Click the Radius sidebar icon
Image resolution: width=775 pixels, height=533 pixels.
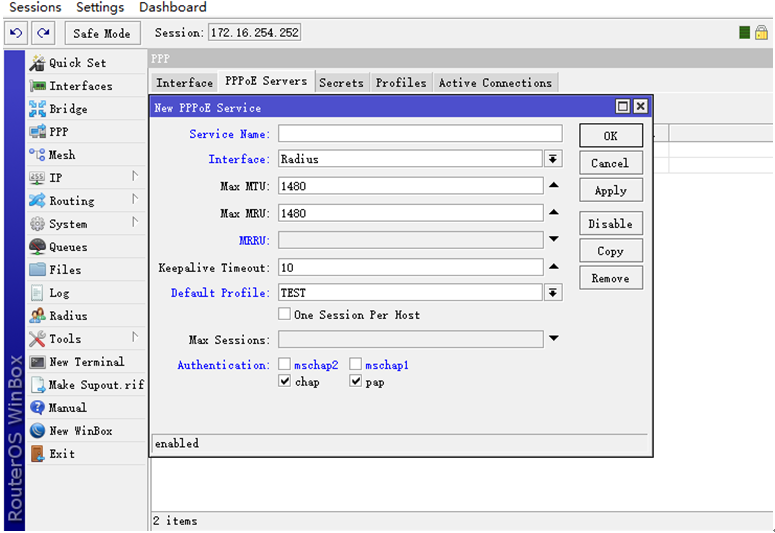pyautogui.click(x=37, y=316)
